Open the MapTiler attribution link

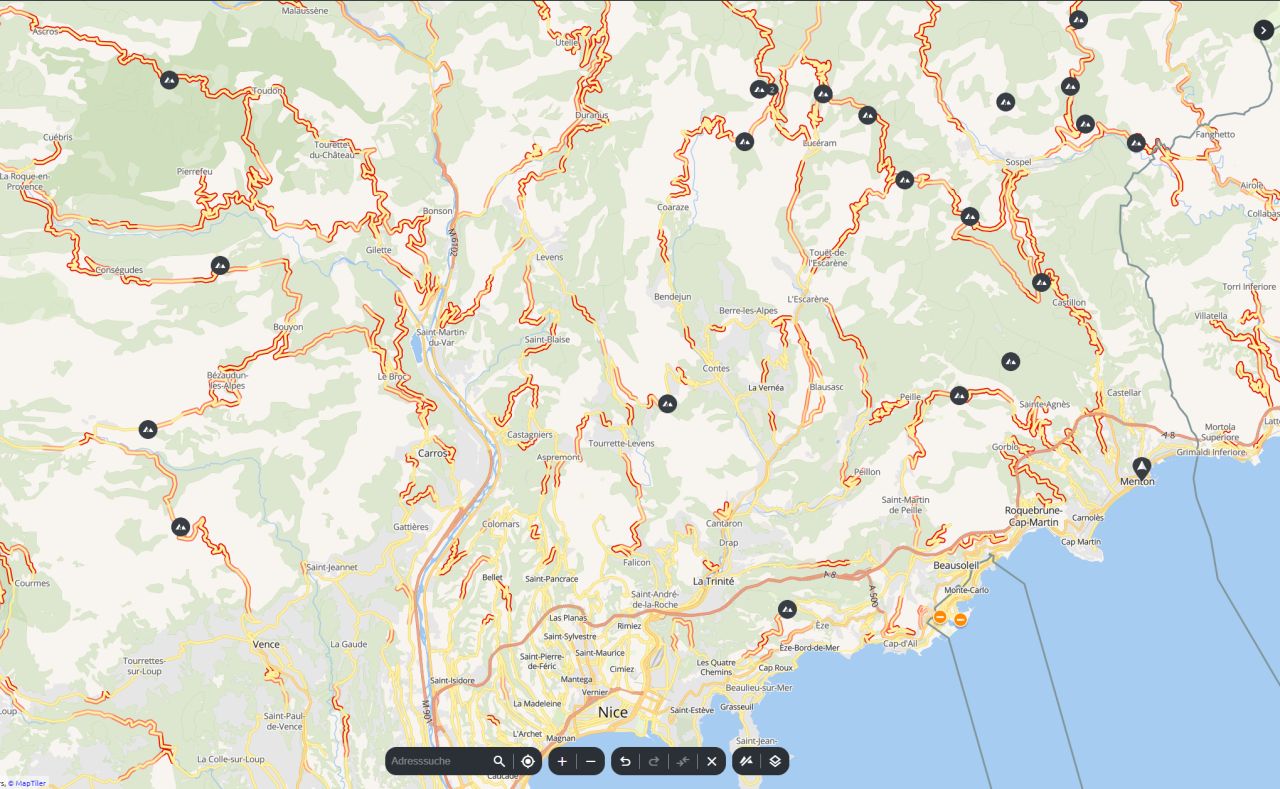point(30,783)
